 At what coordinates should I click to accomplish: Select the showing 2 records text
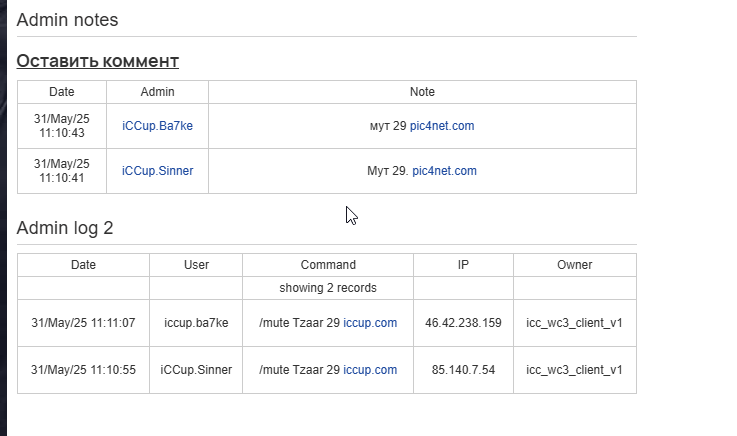tap(328, 288)
